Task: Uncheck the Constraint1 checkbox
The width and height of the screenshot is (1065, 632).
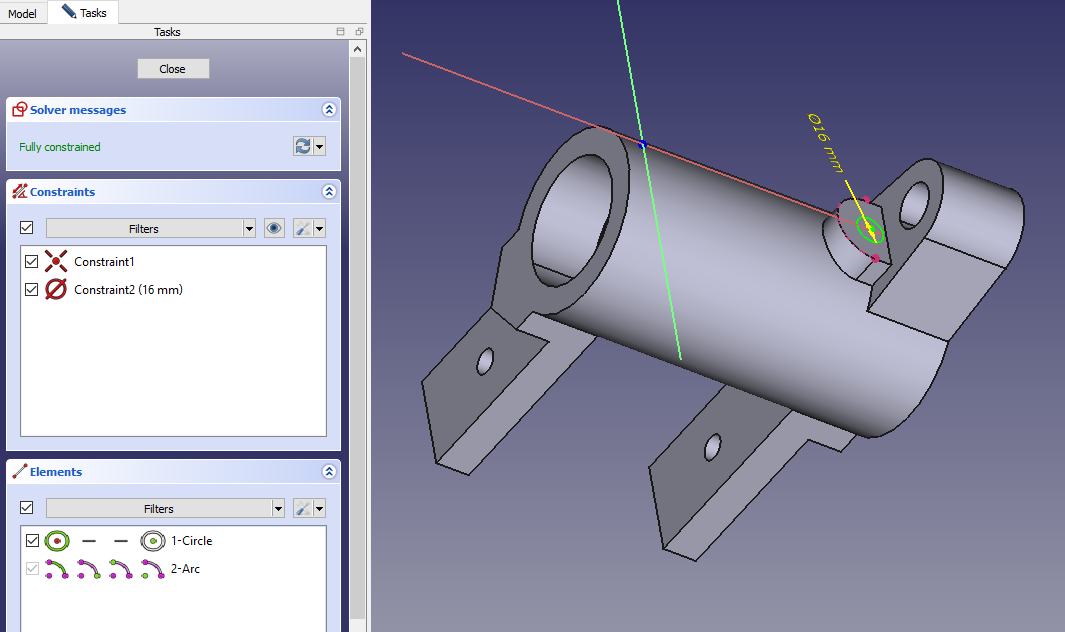Action: tap(31, 262)
